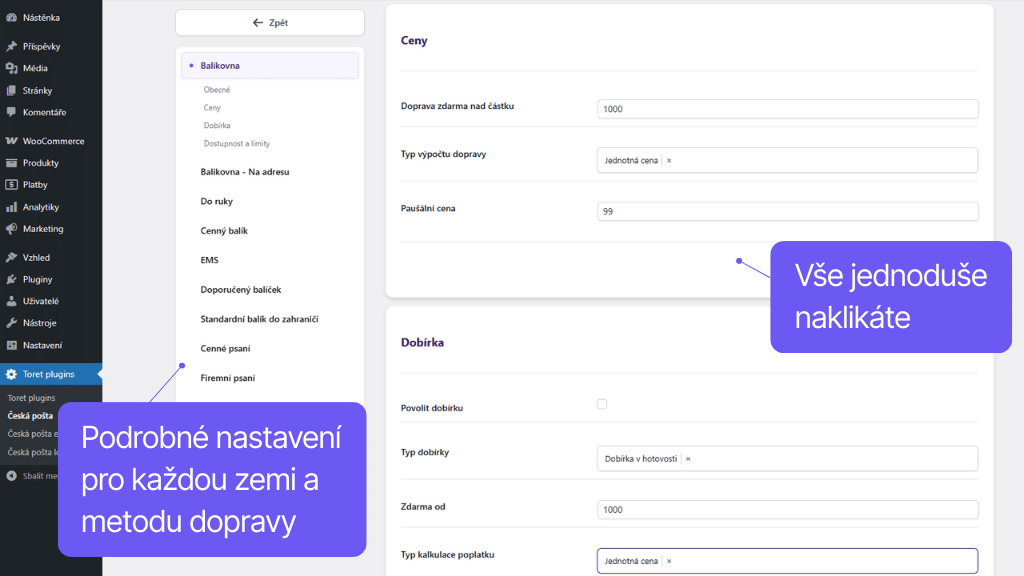Open the Produkty products icon

12,162
